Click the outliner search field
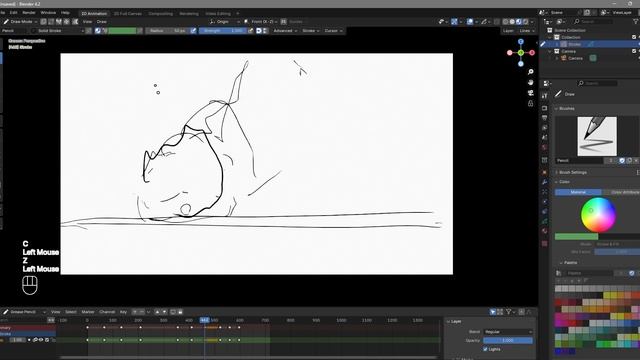Screen dimensions: 640x360 [x=593, y=21]
